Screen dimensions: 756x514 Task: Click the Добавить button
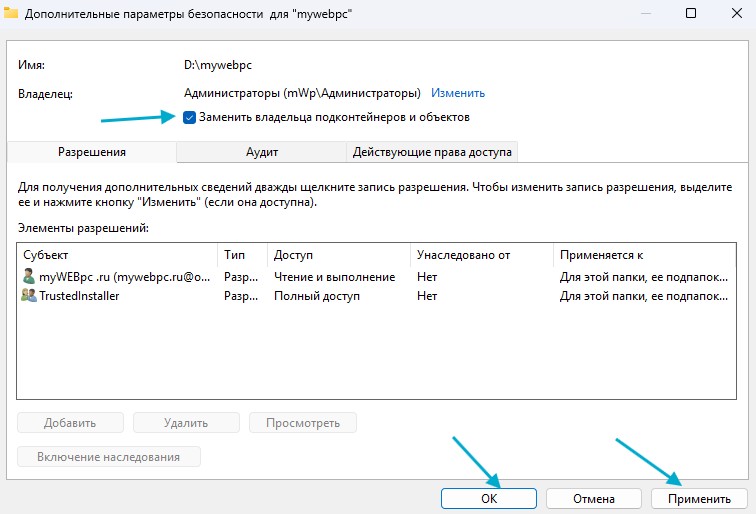pos(70,423)
